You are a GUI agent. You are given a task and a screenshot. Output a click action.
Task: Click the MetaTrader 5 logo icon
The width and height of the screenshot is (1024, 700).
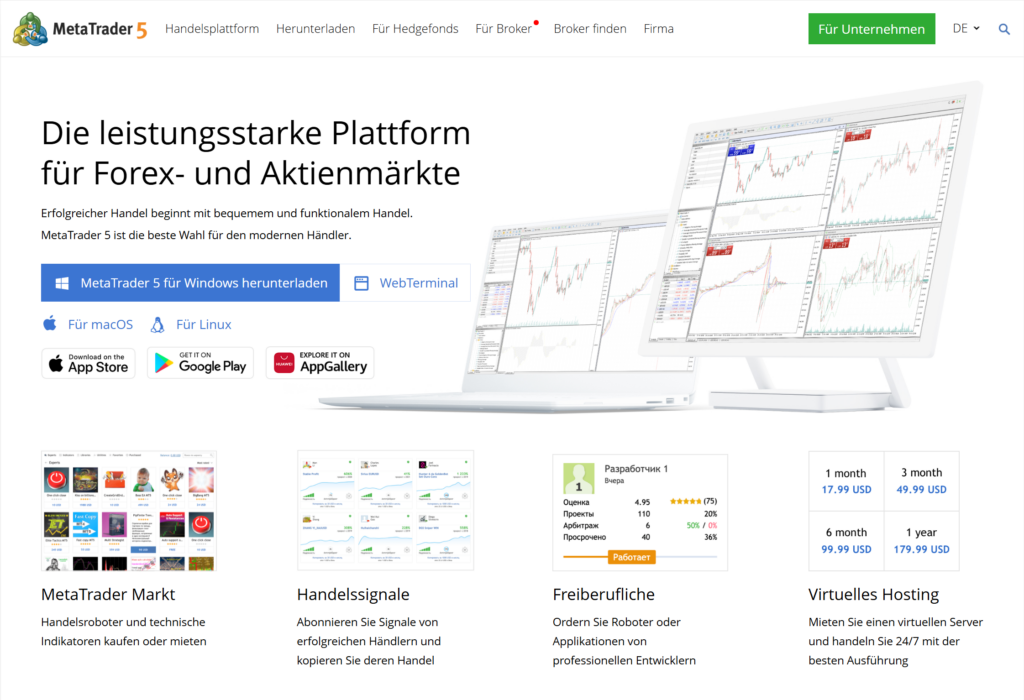point(30,29)
